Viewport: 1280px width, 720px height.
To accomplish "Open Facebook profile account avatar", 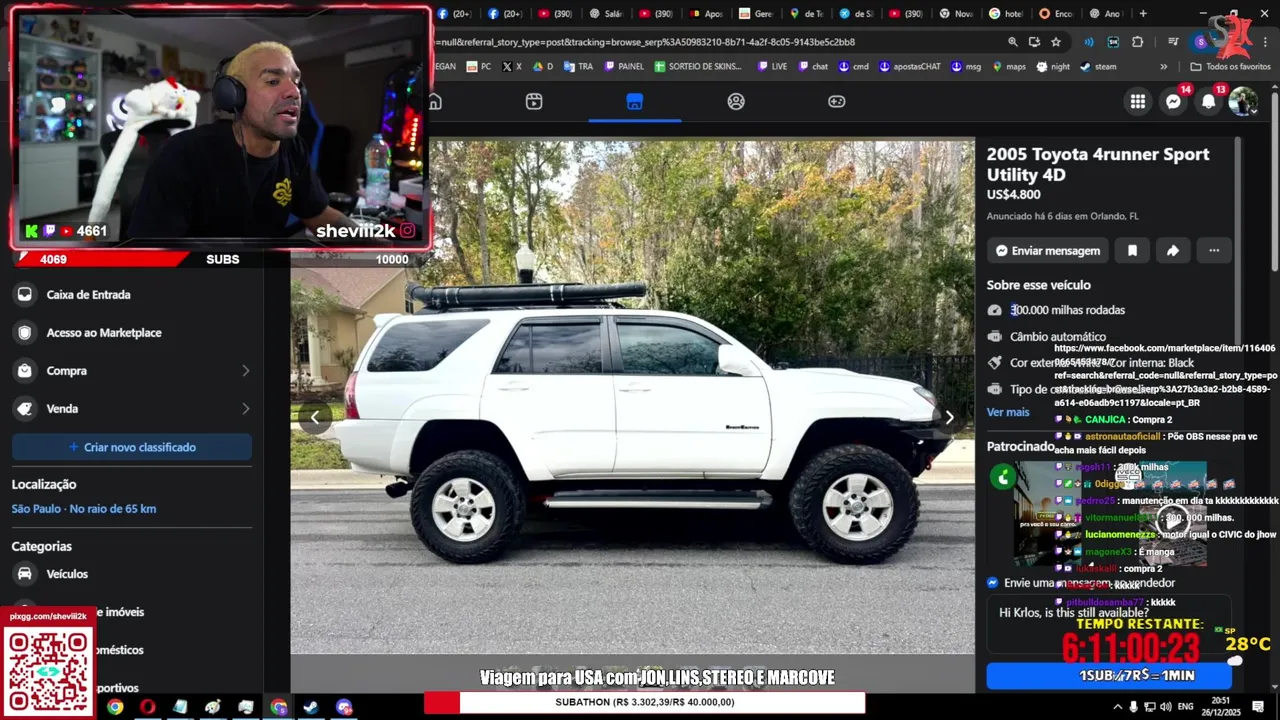I will point(1243,101).
